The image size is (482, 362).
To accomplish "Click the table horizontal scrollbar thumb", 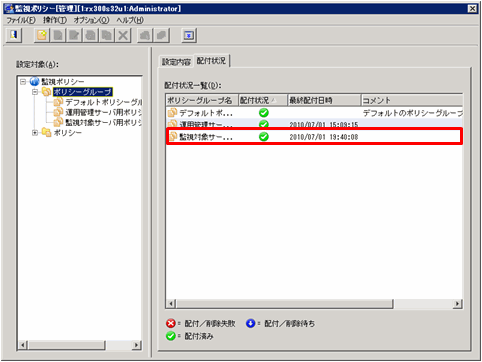I will [285, 304].
